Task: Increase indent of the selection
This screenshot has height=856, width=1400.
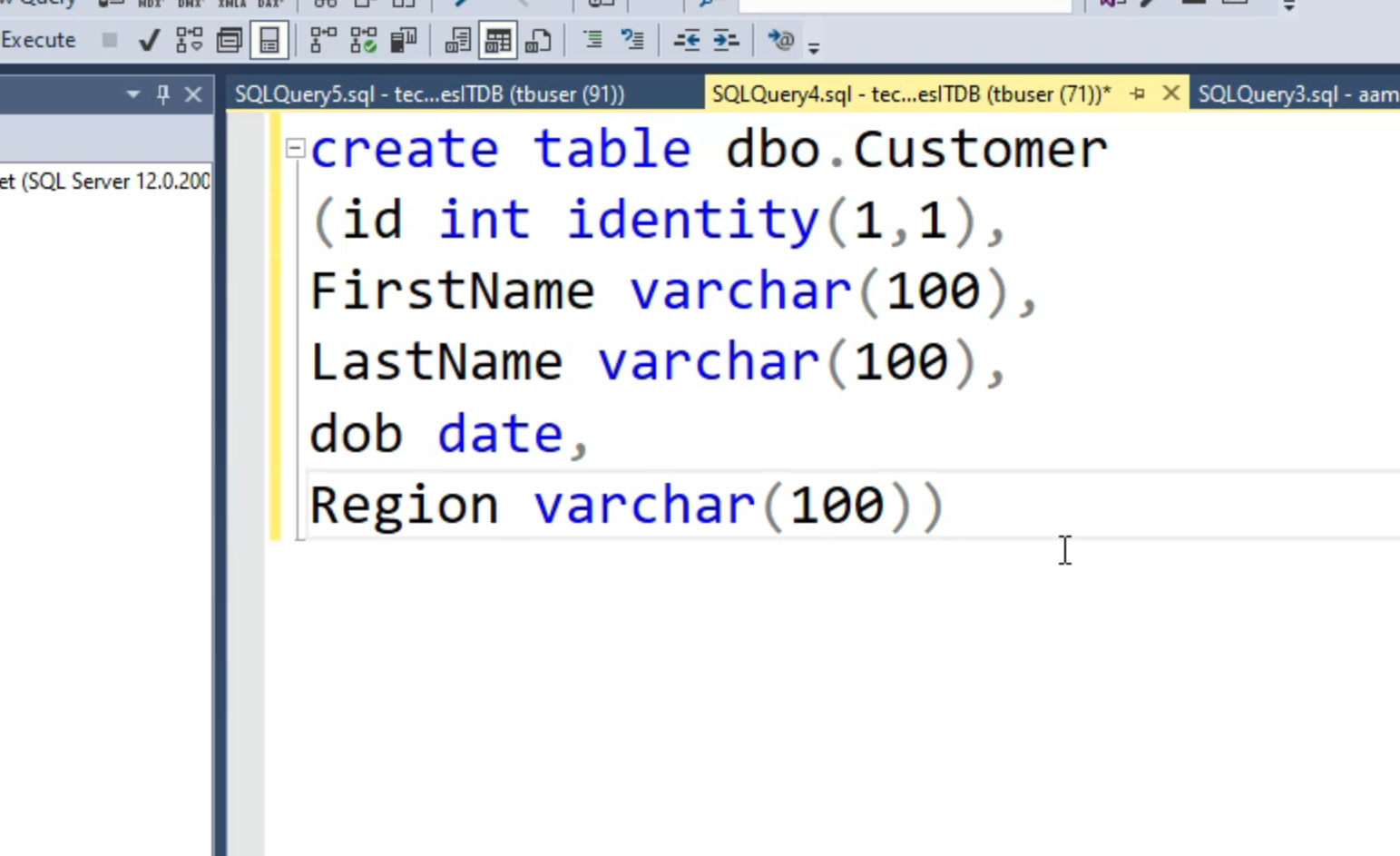Action: (724, 40)
